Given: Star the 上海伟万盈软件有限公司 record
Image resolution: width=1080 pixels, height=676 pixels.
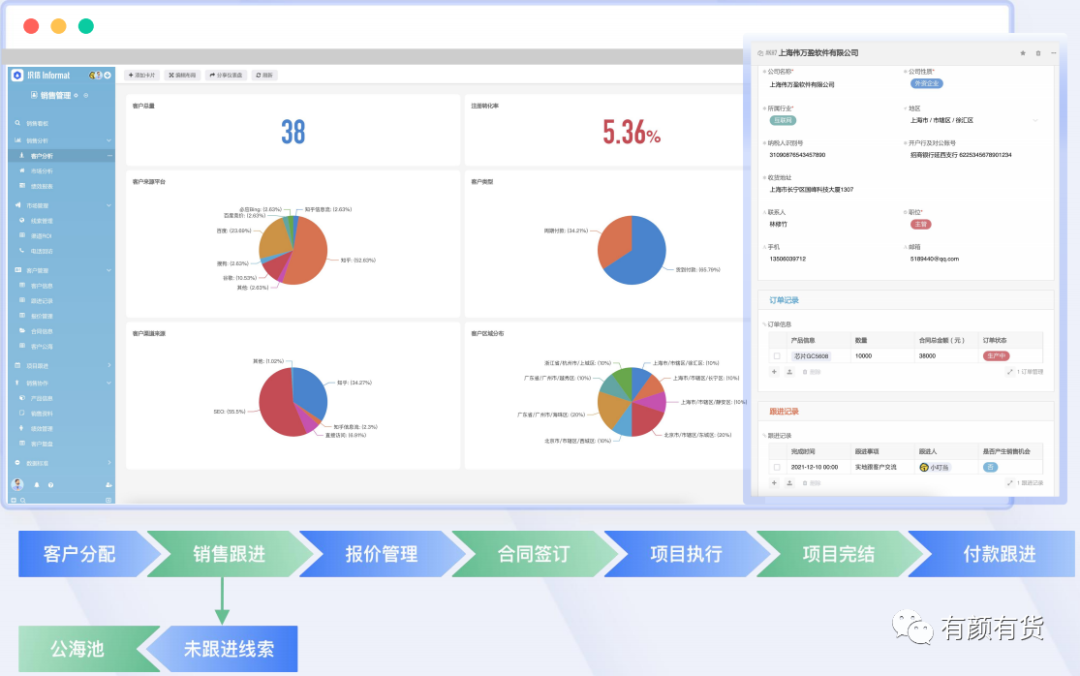Looking at the screenshot, I should click(1023, 53).
